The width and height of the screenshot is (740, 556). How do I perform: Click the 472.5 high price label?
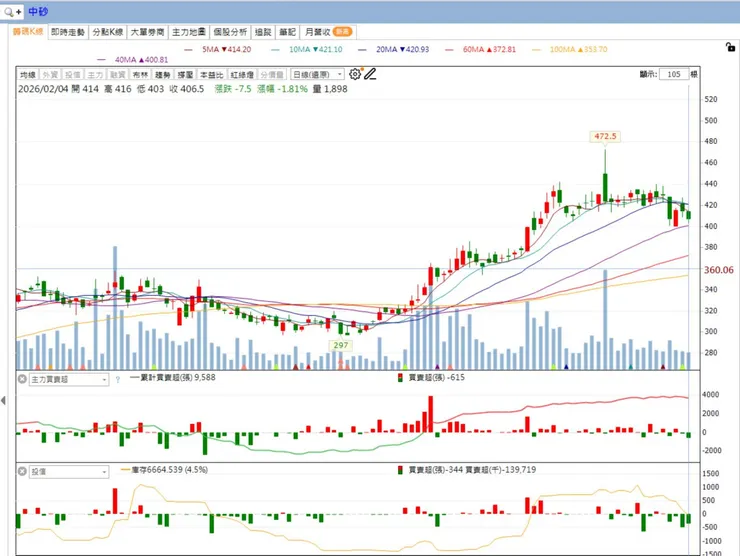(605, 136)
